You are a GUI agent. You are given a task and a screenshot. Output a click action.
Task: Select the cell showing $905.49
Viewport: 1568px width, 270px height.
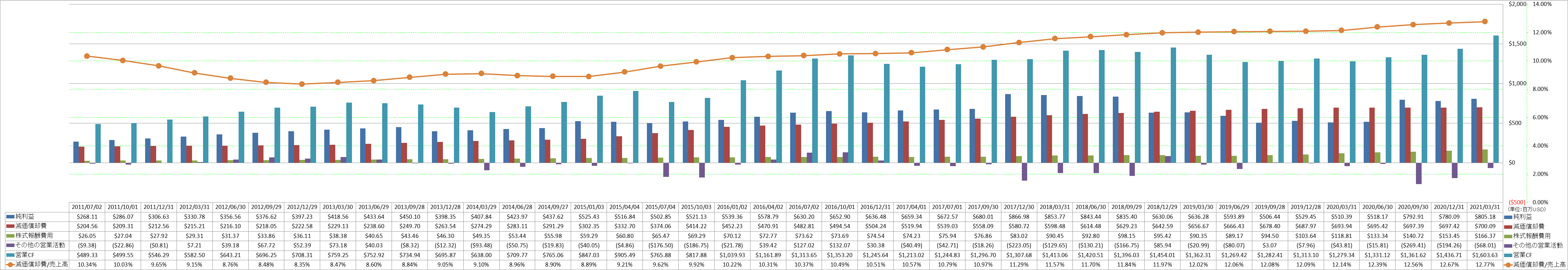(x=625, y=255)
